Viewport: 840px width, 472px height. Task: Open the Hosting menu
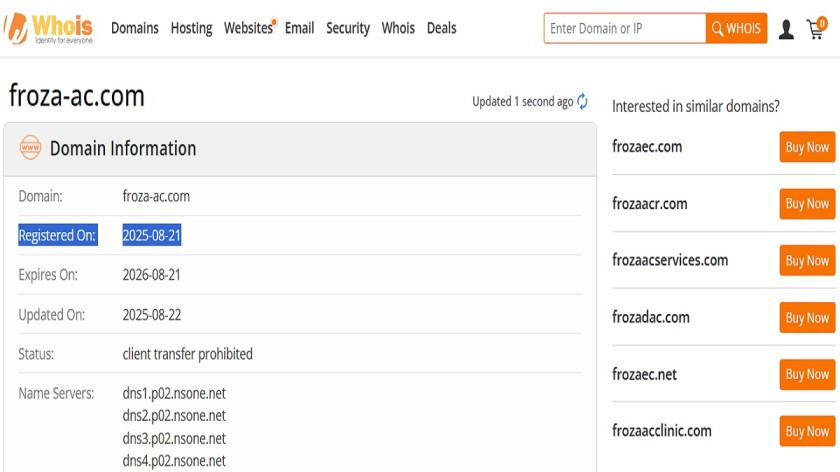coord(191,28)
